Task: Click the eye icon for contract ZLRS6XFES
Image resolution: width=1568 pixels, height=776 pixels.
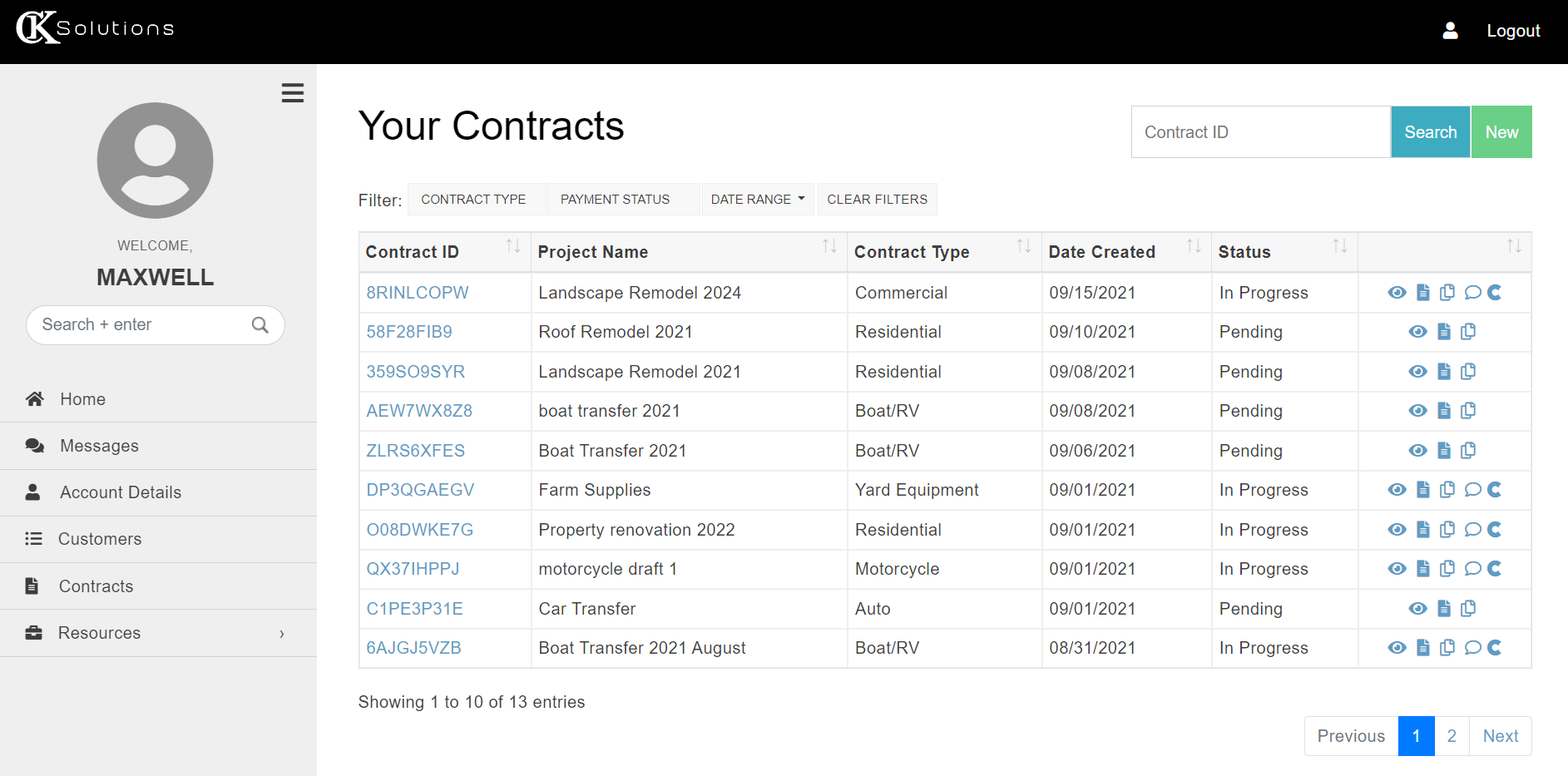Action: tap(1418, 451)
